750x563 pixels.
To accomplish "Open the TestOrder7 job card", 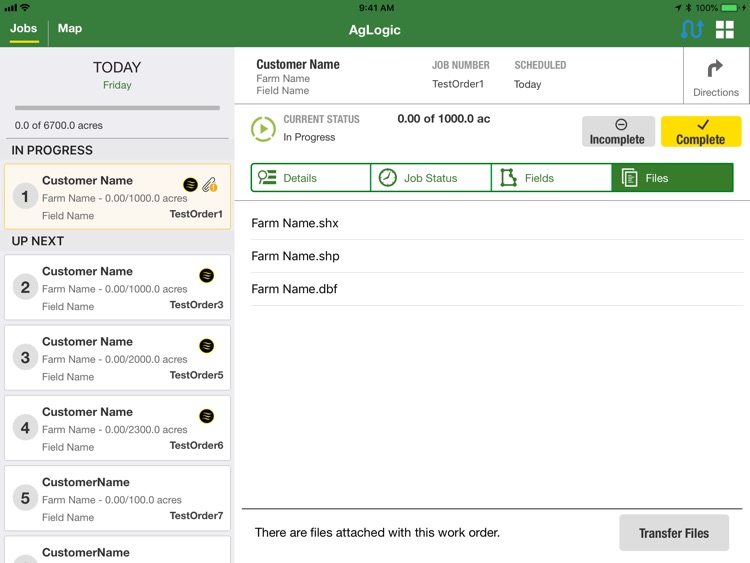I will (117, 498).
